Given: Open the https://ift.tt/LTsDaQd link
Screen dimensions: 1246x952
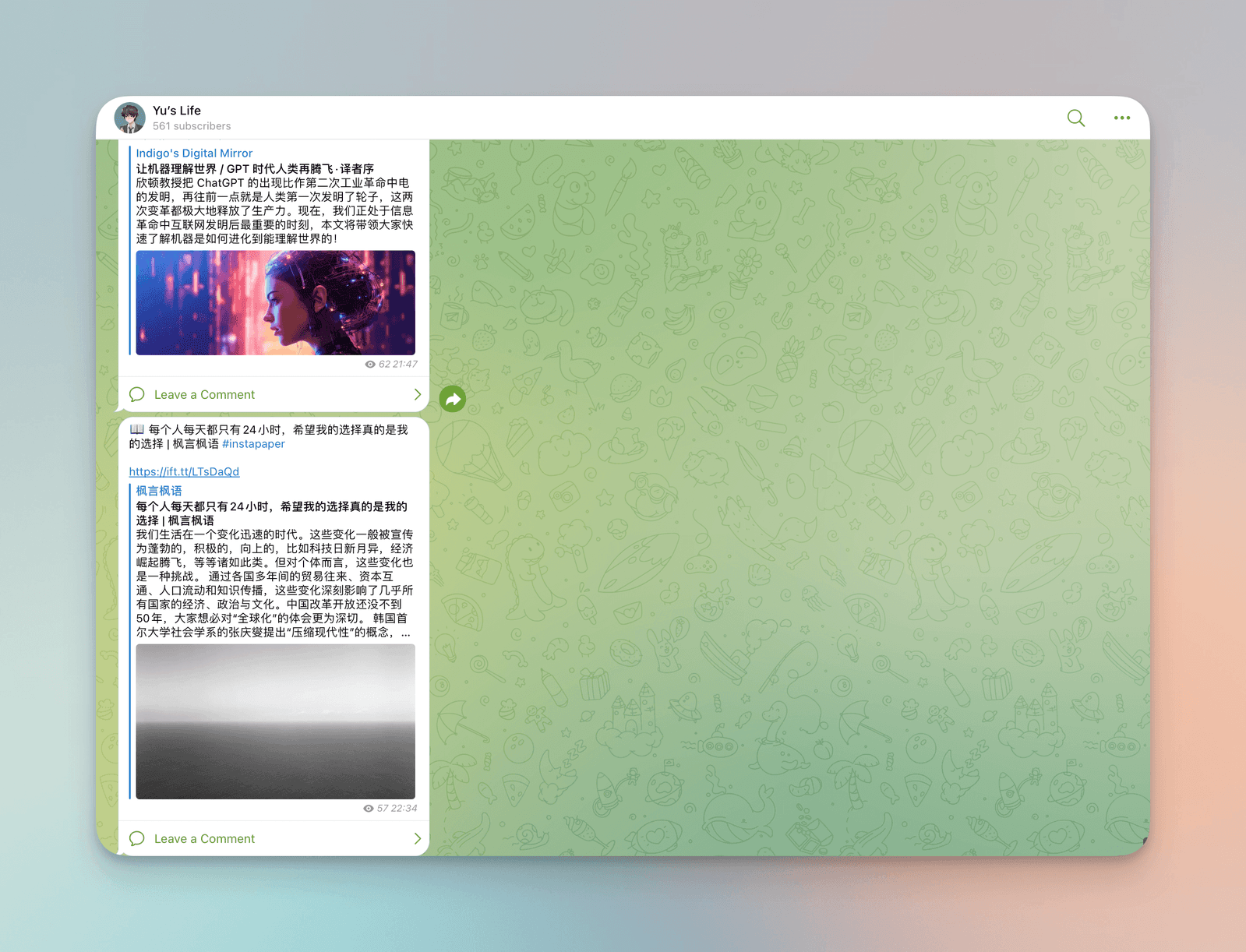Looking at the screenshot, I should [x=184, y=471].
